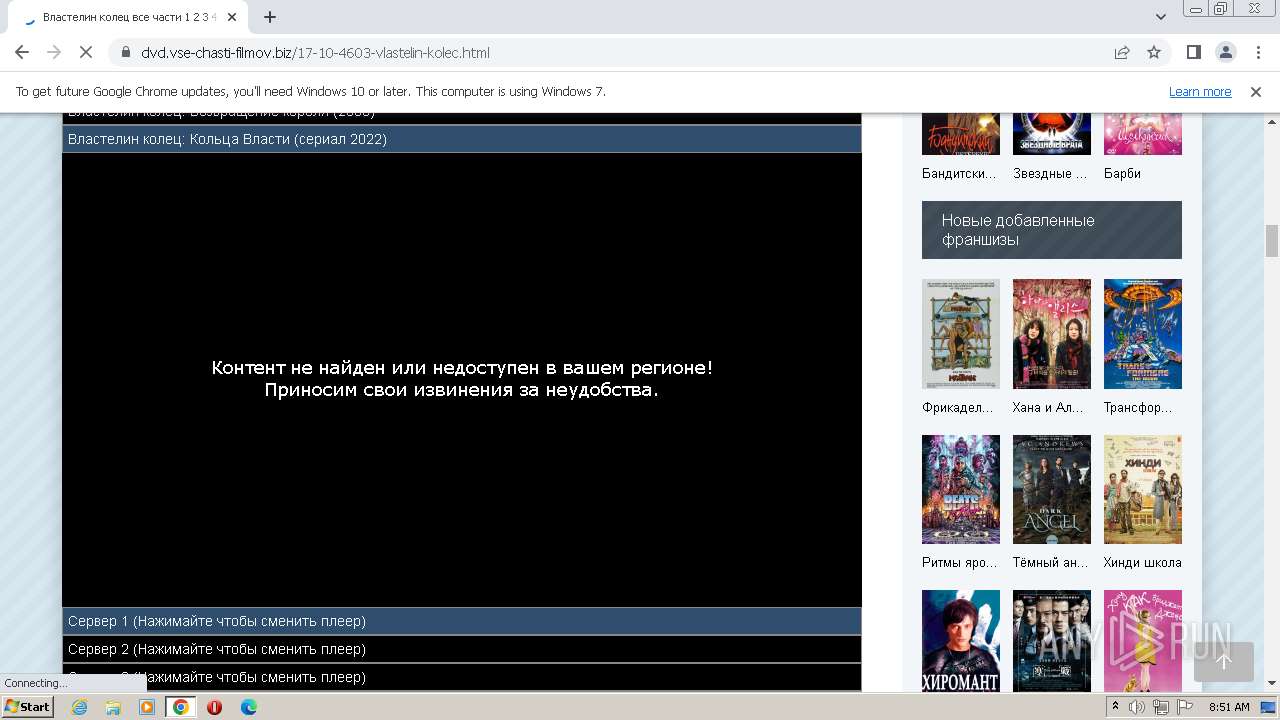
Task: Stop loading the page
Action: 86,52
